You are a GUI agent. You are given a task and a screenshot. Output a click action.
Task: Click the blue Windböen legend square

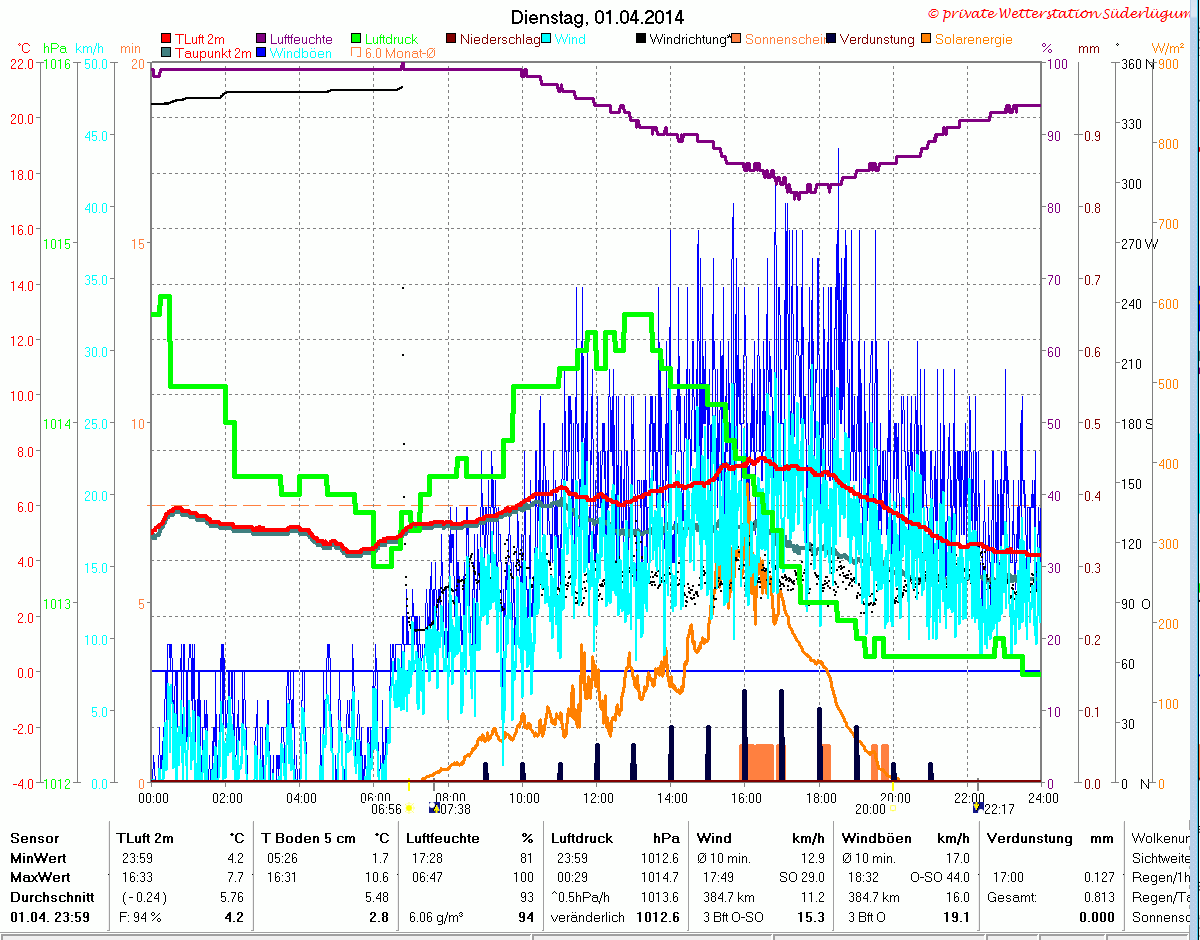click(x=262, y=52)
